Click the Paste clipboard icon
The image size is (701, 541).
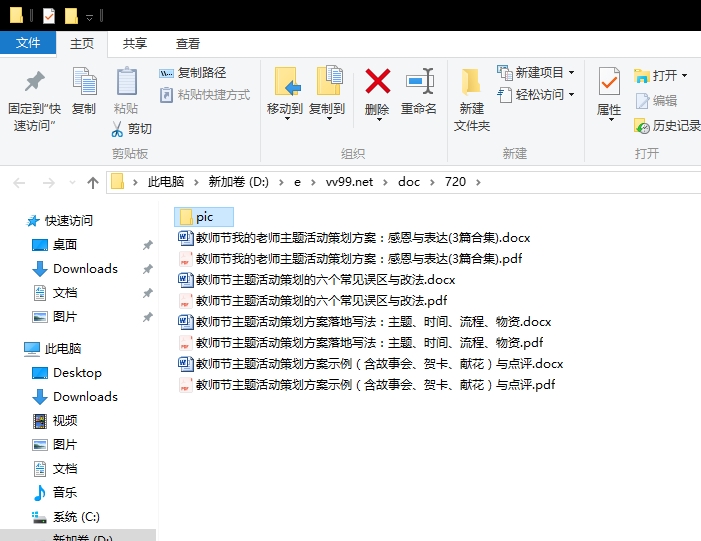(x=127, y=81)
